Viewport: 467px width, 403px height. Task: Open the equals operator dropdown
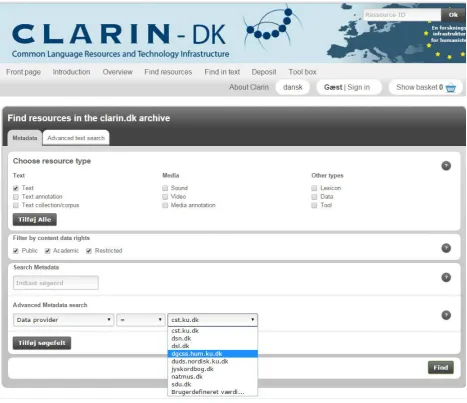141,320
